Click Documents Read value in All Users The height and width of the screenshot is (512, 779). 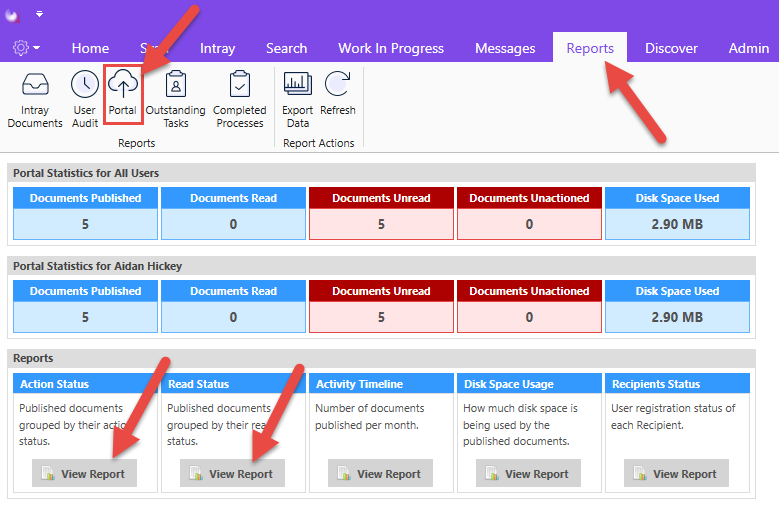234,224
